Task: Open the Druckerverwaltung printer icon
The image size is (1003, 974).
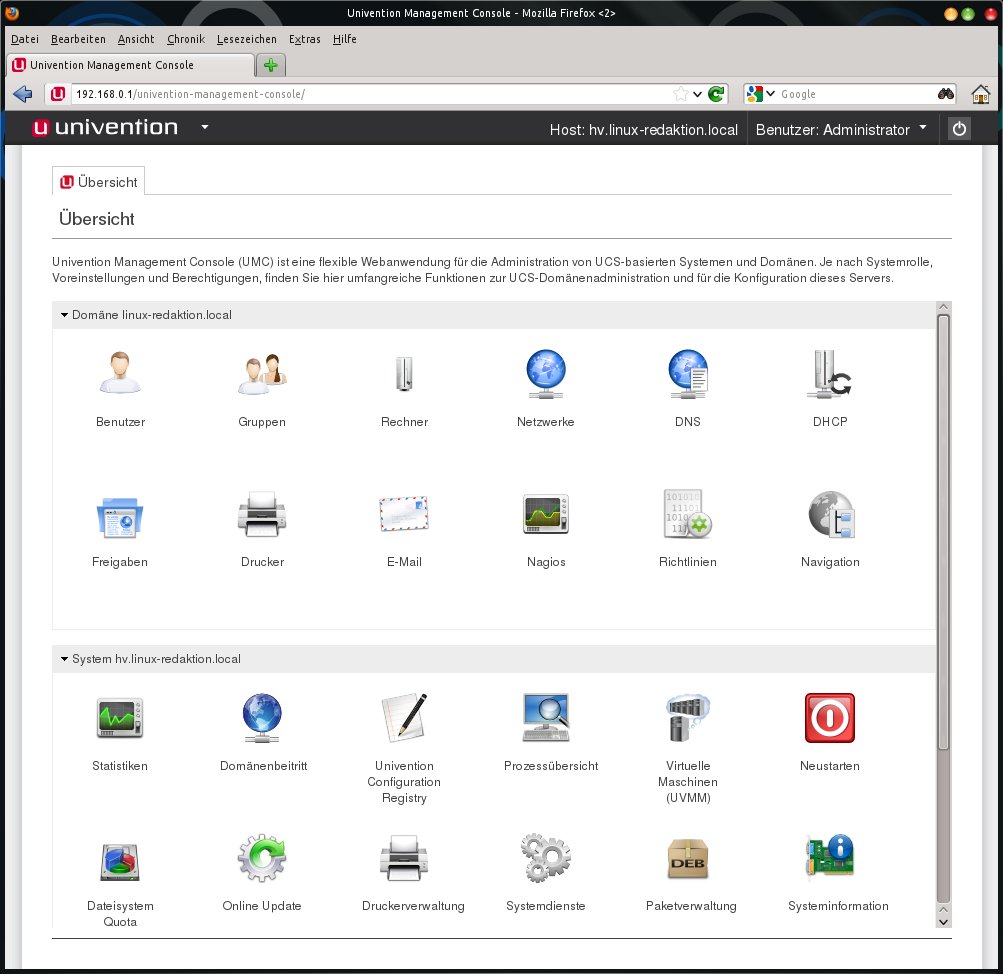Action: pos(404,858)
